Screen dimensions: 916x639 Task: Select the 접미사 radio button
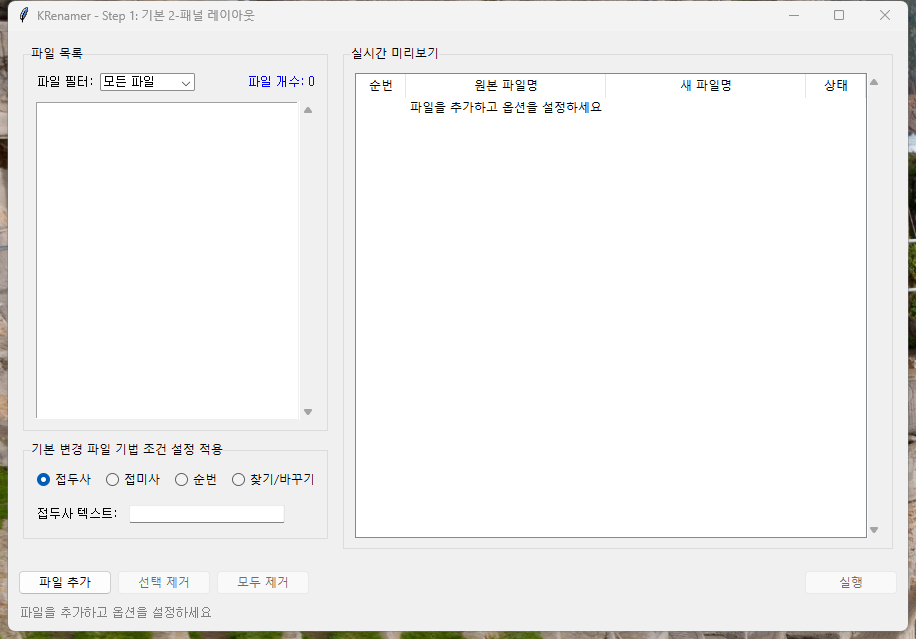[112, 479]
